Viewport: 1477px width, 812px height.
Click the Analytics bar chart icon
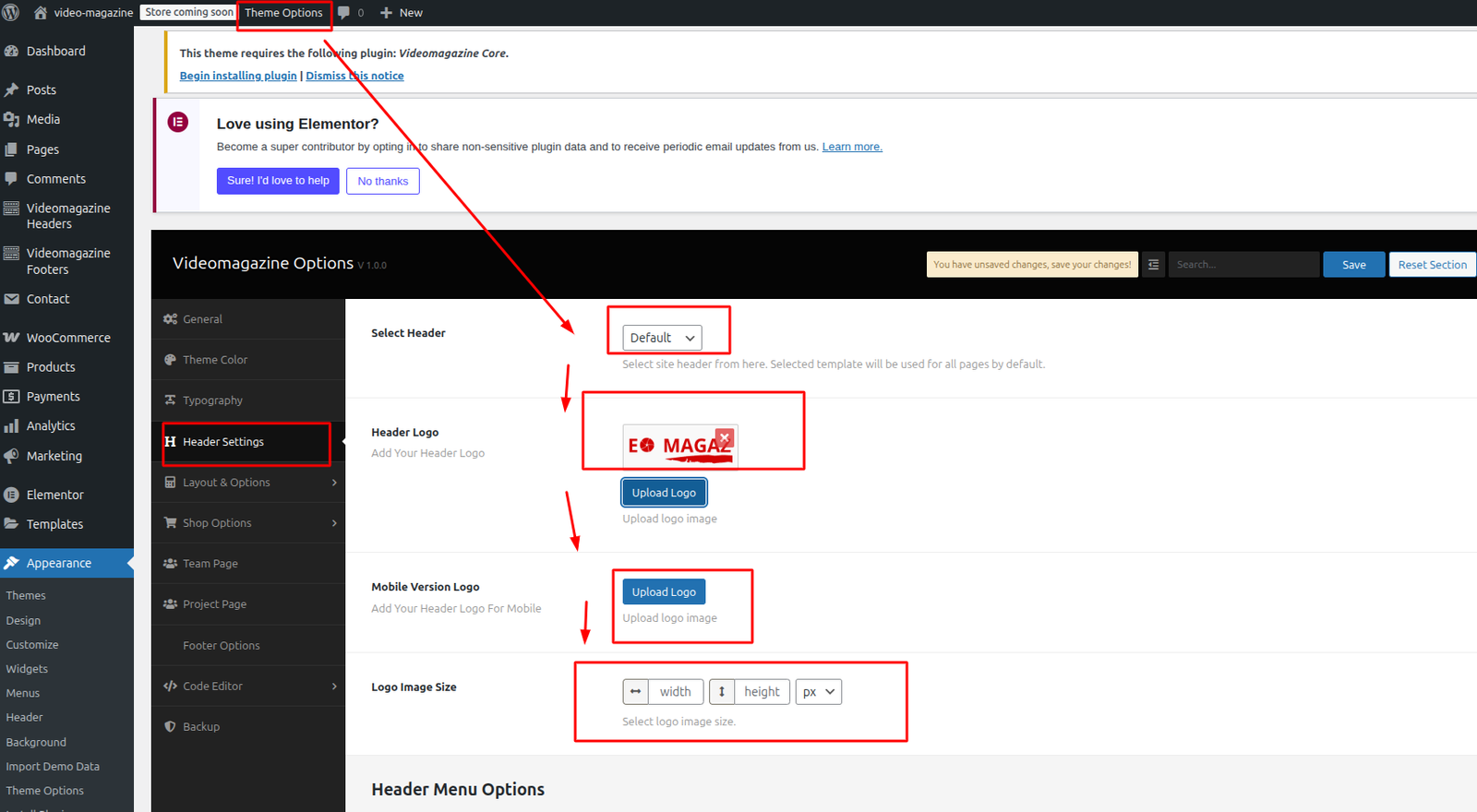tap(12, 426)
